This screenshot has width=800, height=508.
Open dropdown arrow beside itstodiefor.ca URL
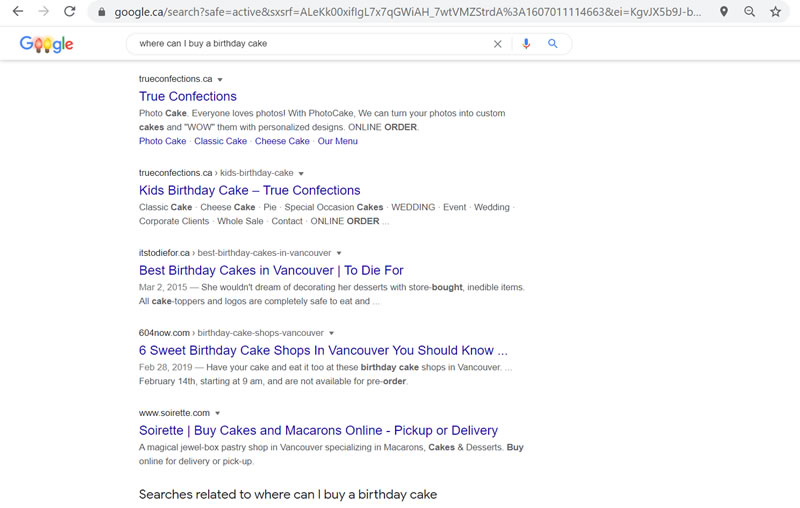coord(339,253)
